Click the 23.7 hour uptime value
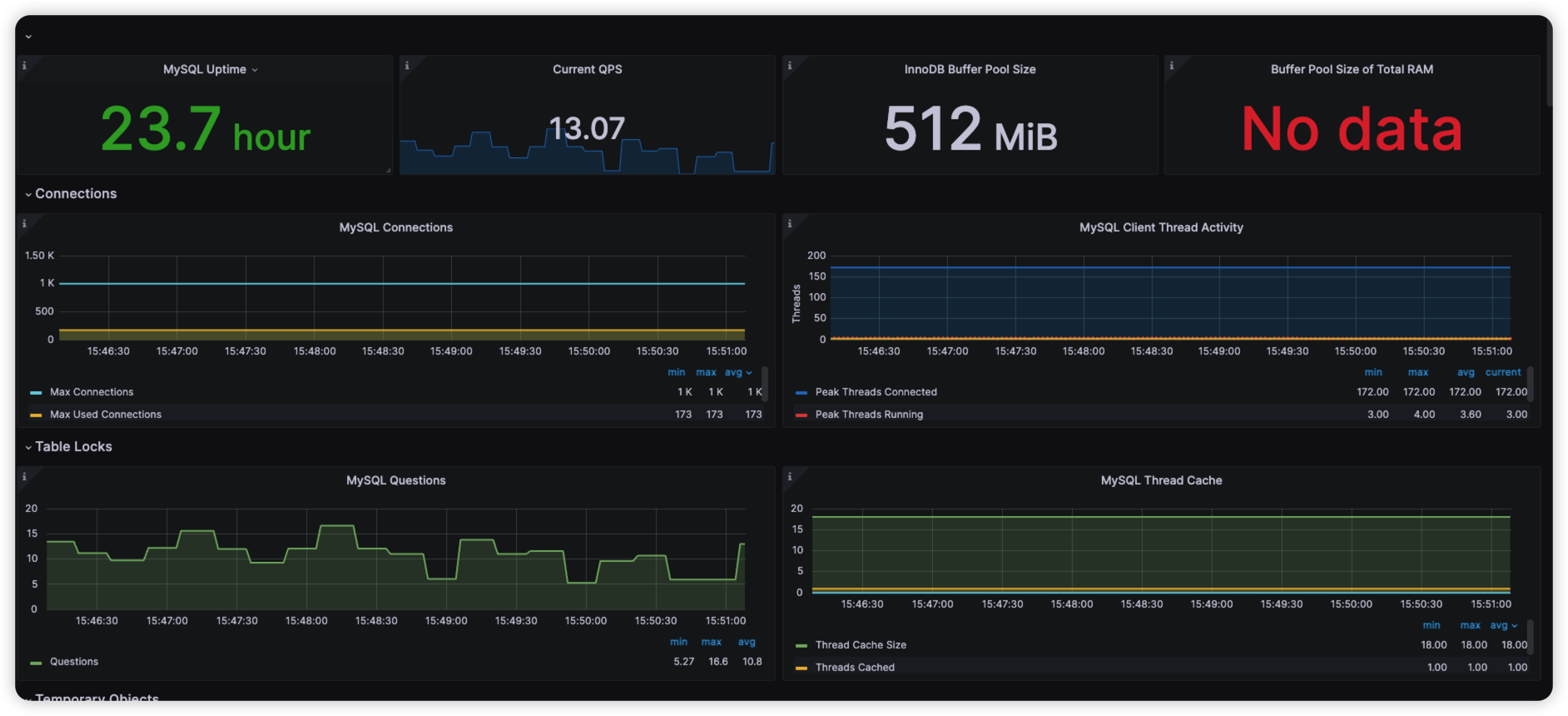Image resolution: width=1568 pixels, height=716 pixels. tap(206, 130)
